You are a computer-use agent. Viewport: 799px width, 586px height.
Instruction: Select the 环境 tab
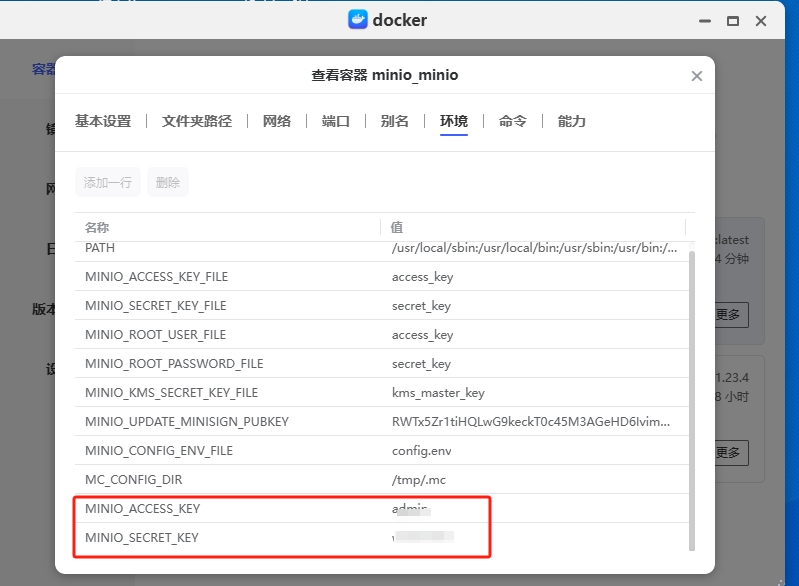pyautogui.click(x=454, y=121)
